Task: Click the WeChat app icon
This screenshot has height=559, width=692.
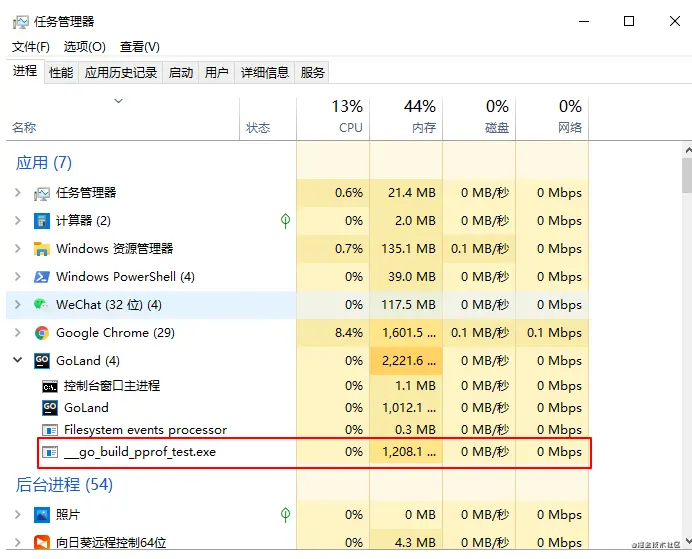Action: (x=41, y=304)
